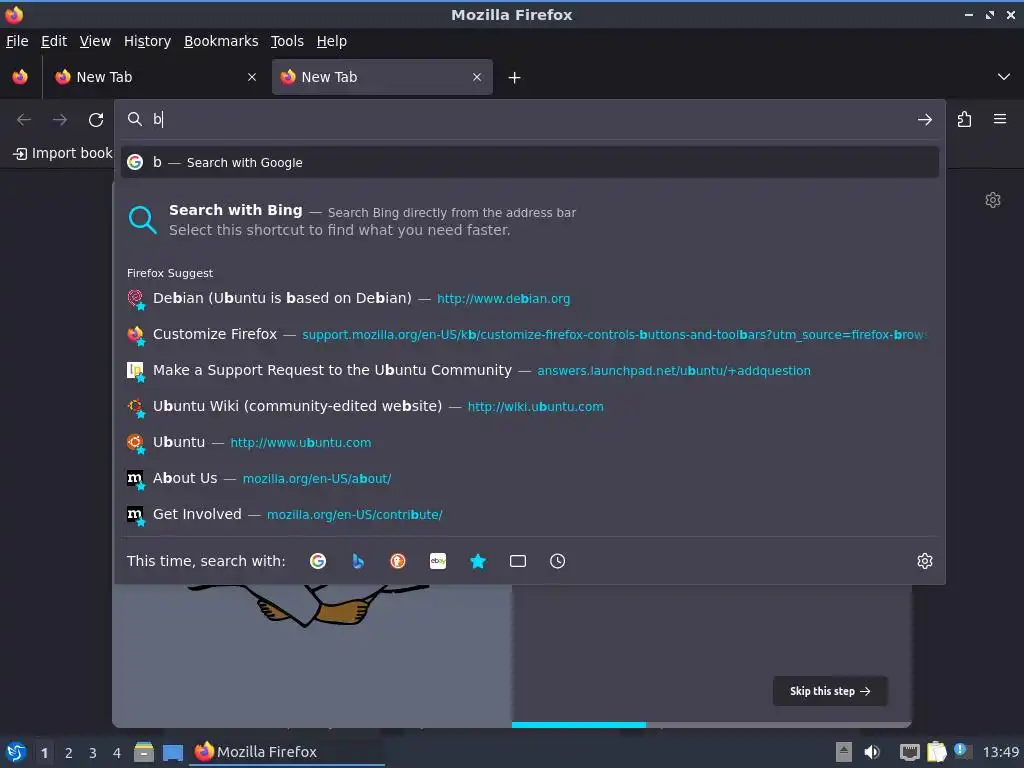
Task: Open the Ubuntu www.ubuntu.com suggestion
Action: click(530, 442)
